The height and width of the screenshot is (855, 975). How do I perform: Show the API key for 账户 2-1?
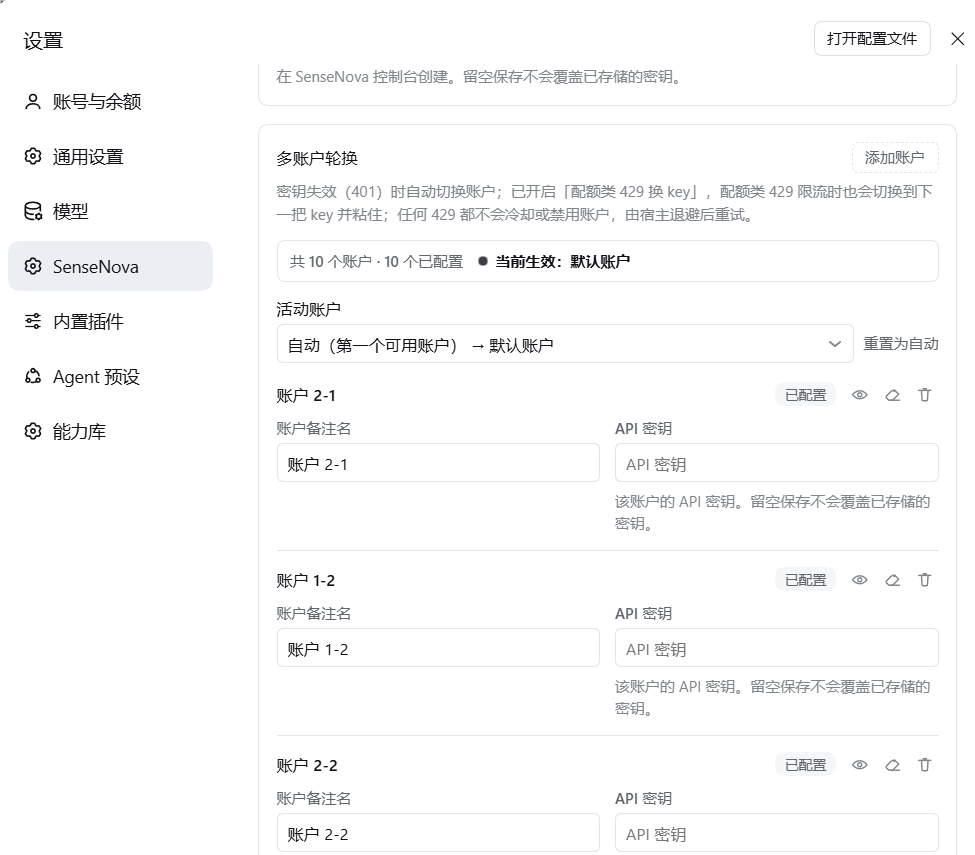click(x=859, y=395)
